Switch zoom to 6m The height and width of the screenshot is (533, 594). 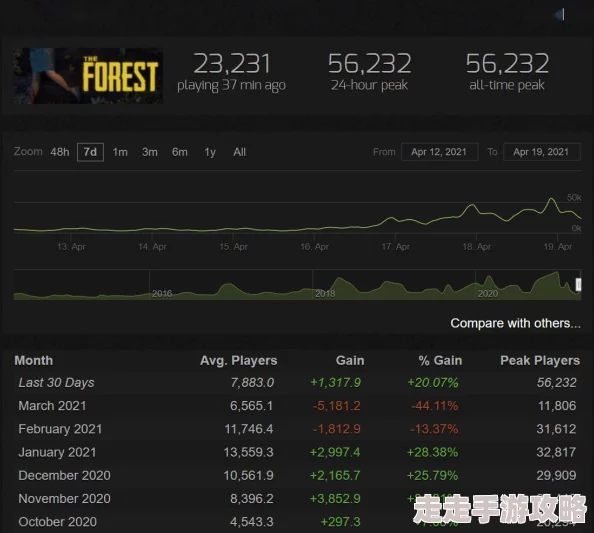[180, 152]
